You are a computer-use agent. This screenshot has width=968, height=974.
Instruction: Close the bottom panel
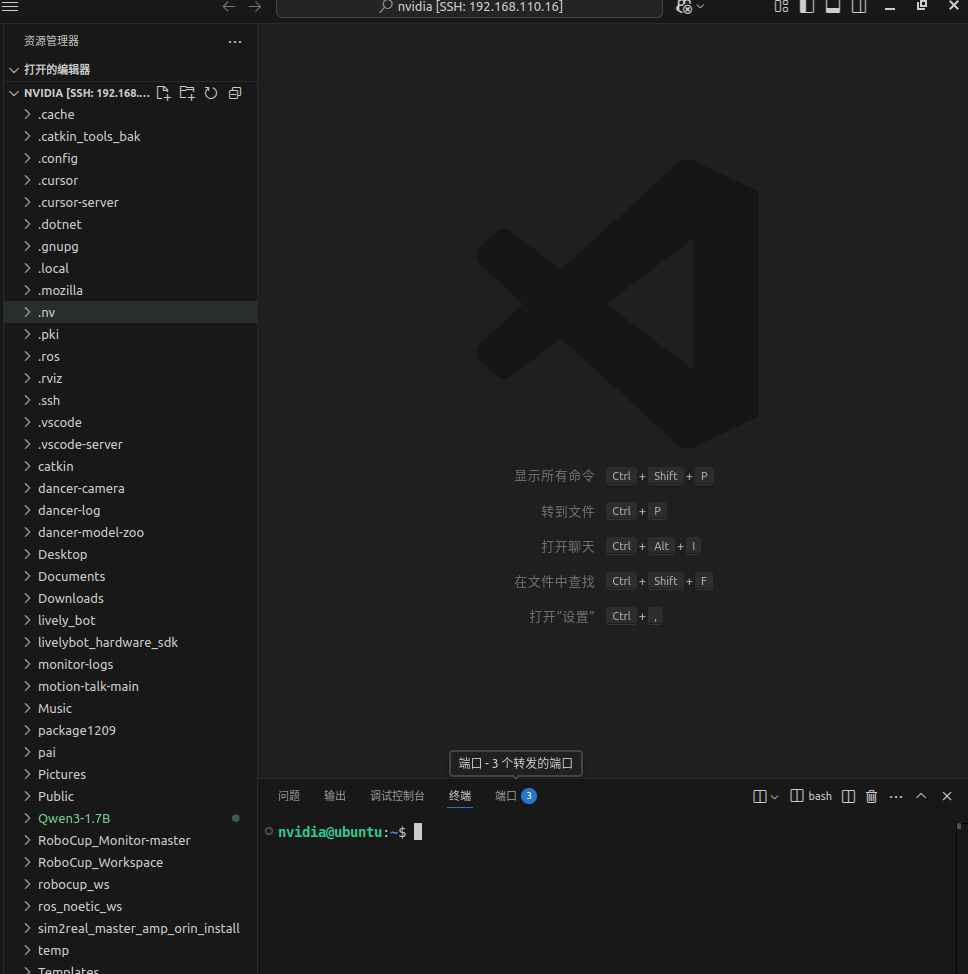click(x=947, y=796)
